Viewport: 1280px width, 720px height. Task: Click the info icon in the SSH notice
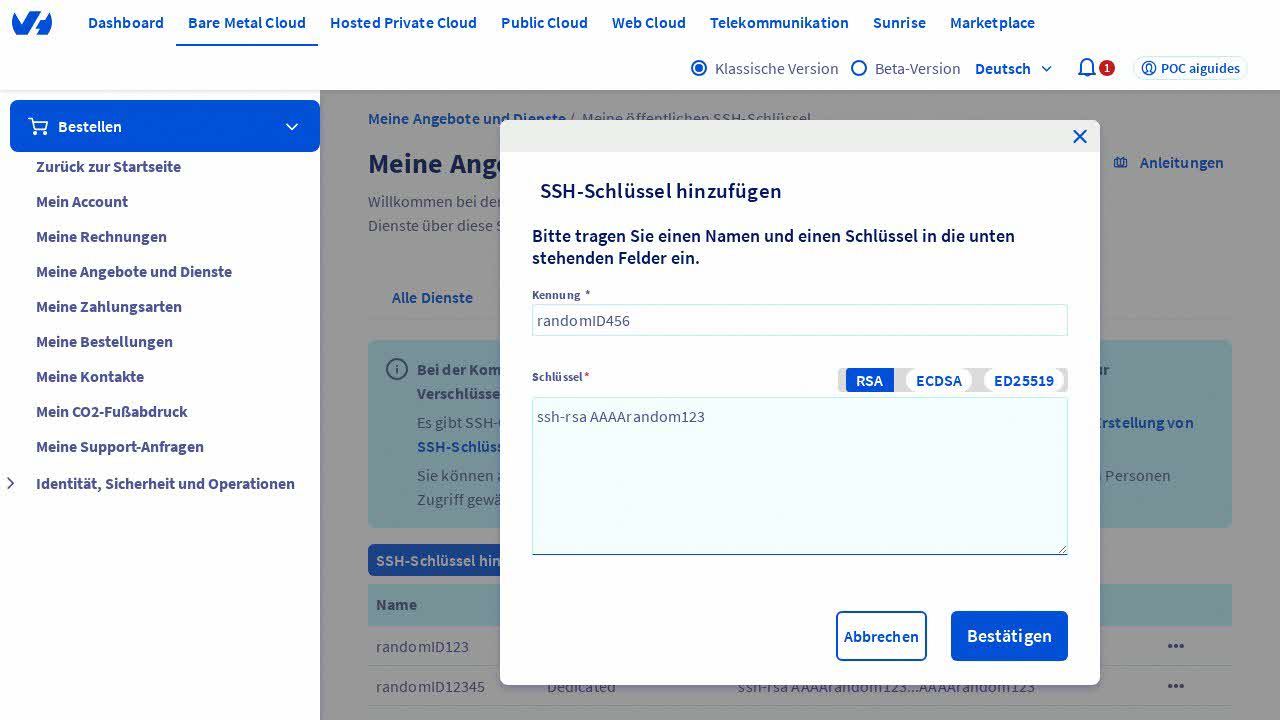click(397, 369)
